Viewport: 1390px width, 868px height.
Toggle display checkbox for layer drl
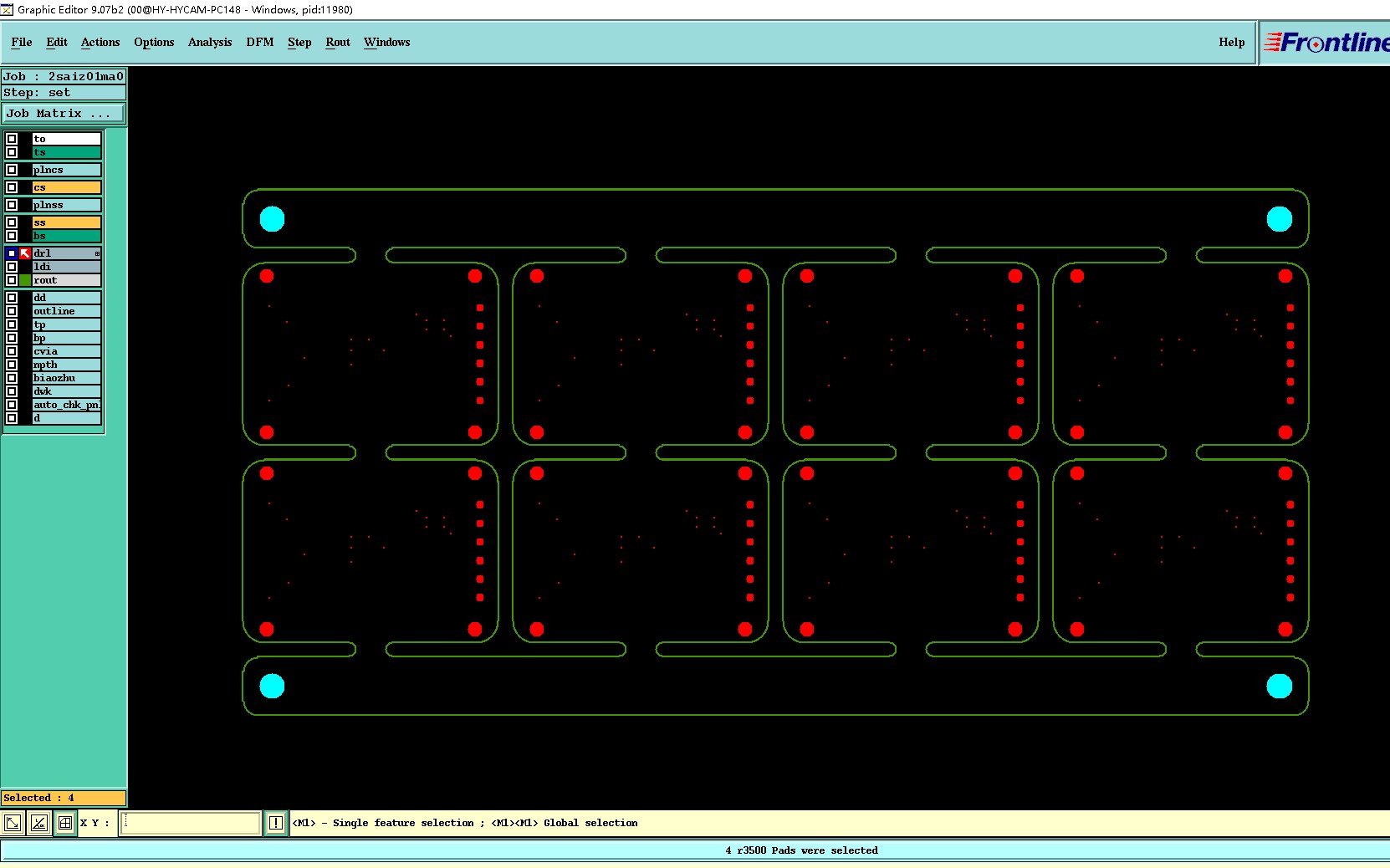point(12,253)
